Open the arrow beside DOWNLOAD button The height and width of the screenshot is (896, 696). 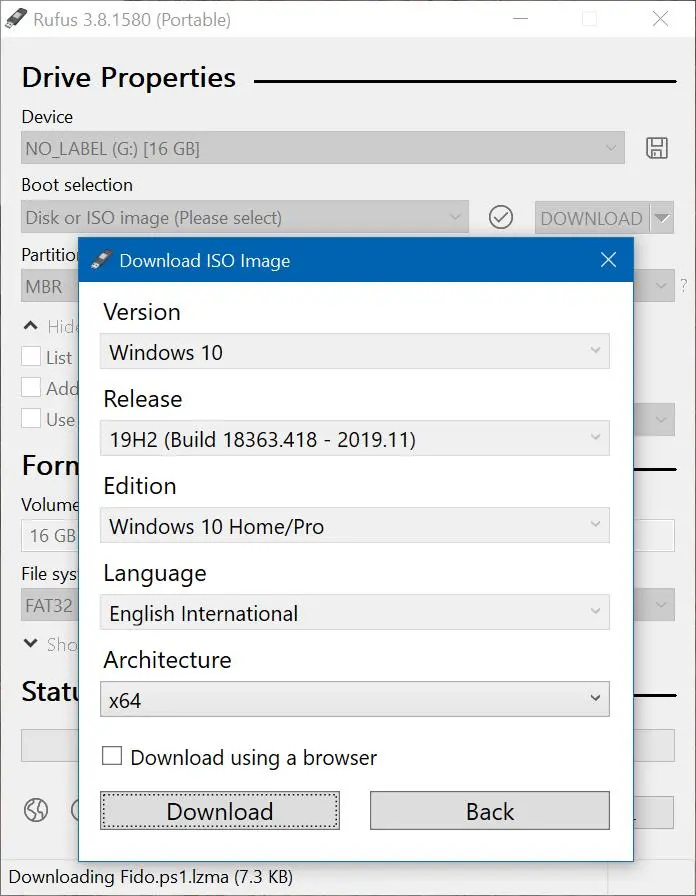[662, 217]
